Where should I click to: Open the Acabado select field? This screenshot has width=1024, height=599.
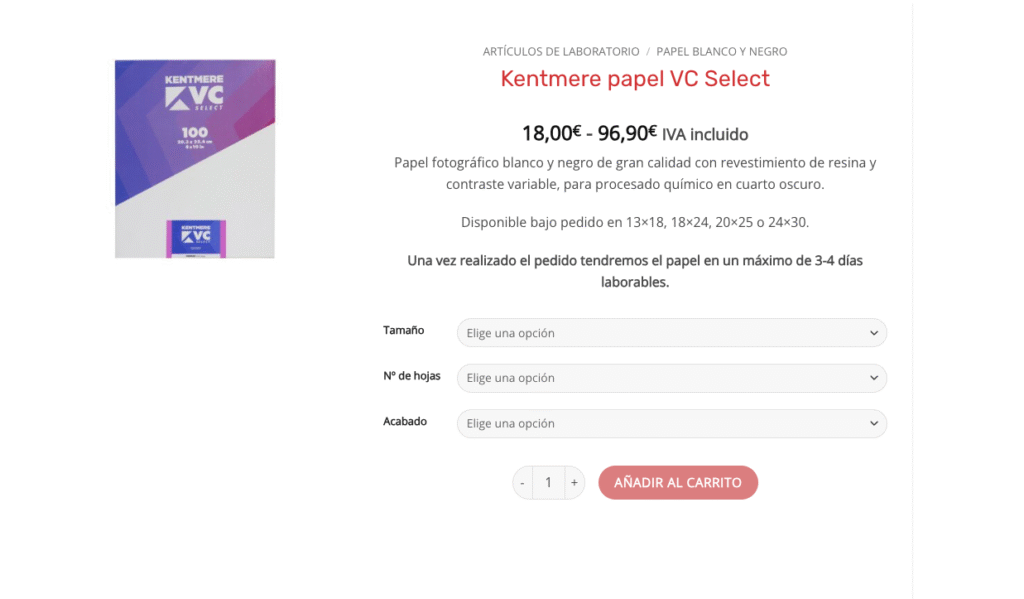click(660, 423)
